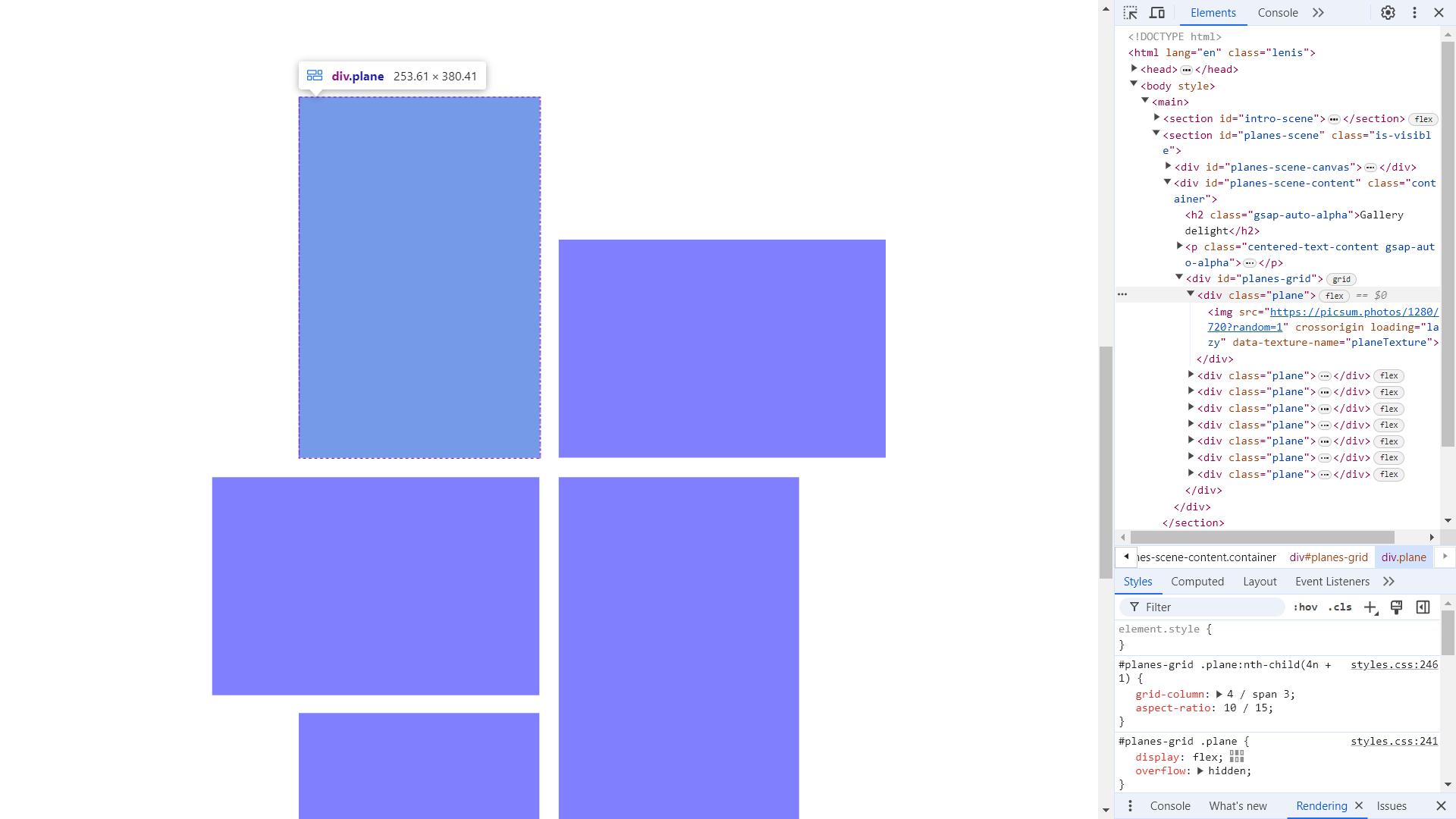Expand the planes-scene-canvas div
Viewport: 1456px width, 819px height.
click(1169, 166)
